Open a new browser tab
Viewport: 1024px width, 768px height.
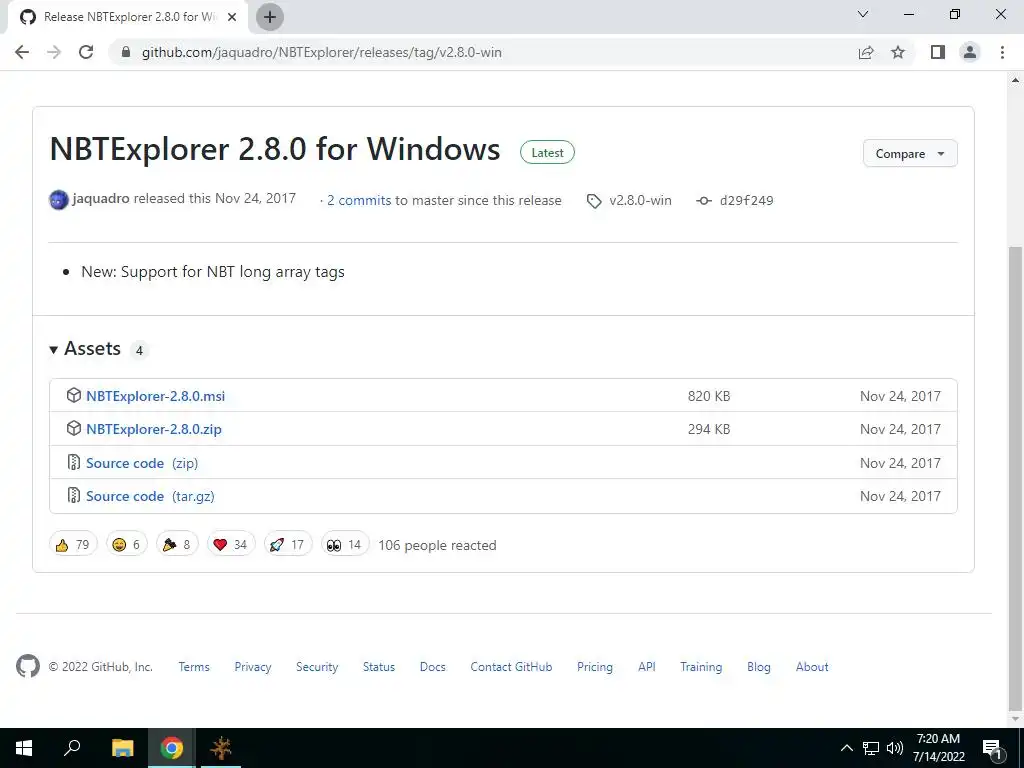(x=270, y=17)
